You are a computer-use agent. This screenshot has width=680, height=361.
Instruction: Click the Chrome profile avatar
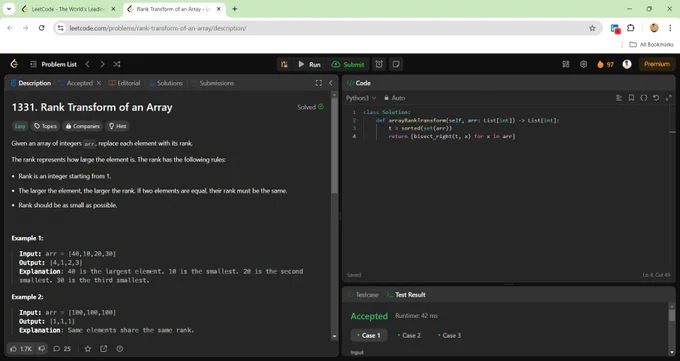654,28
